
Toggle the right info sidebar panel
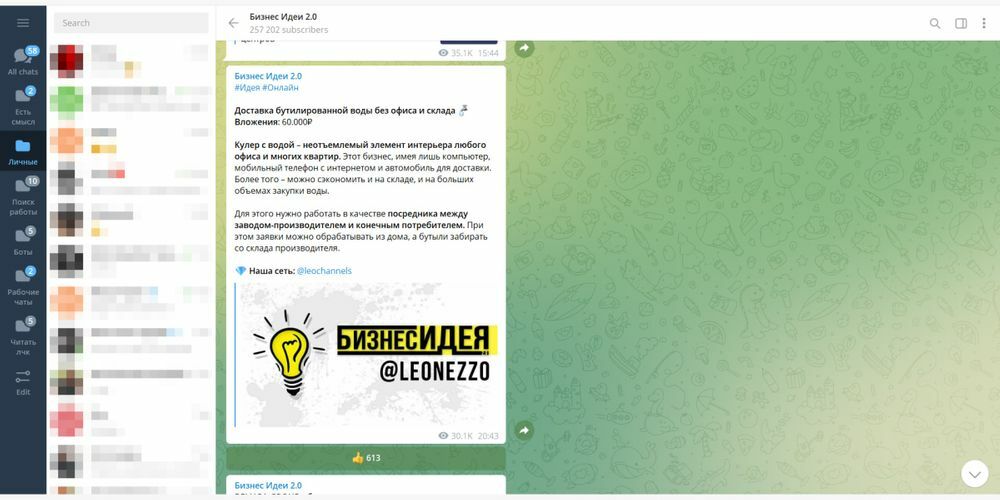(x=960, y=24)
